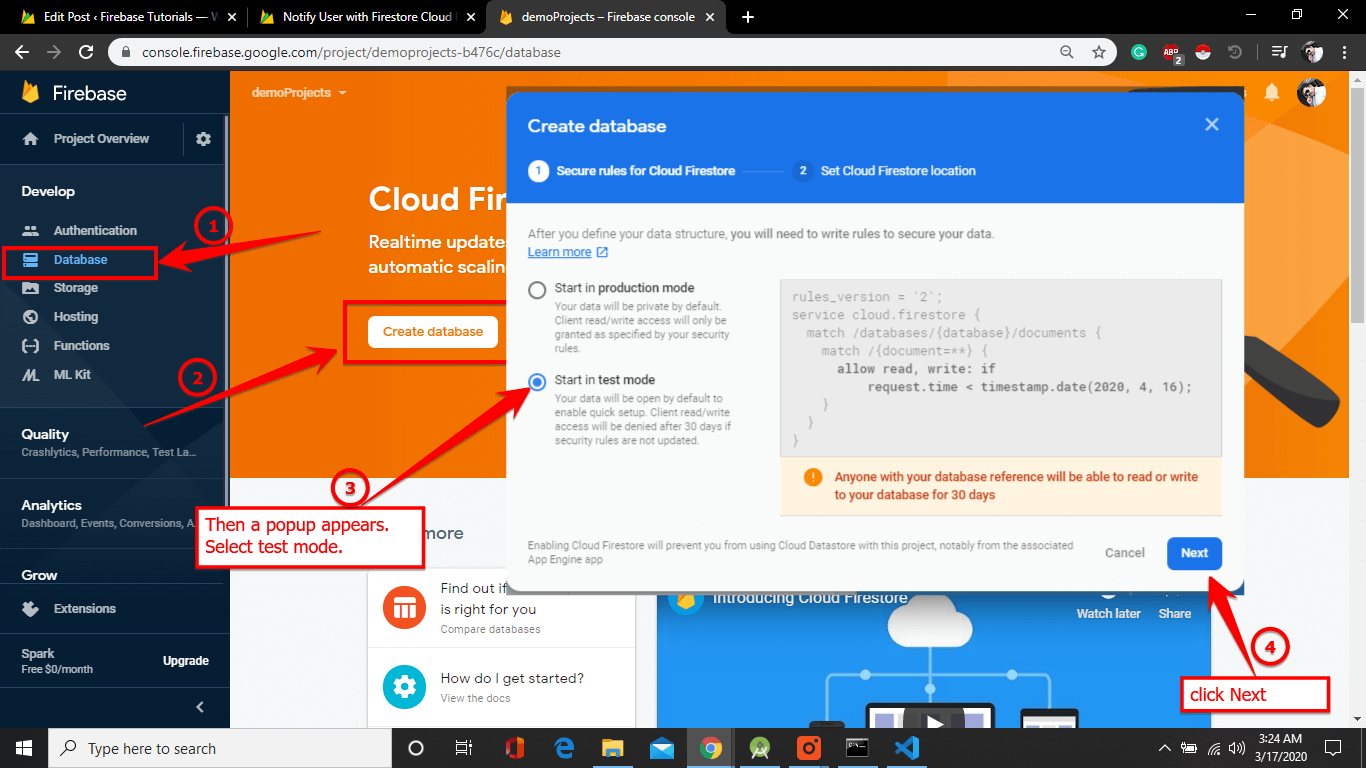Click Upgrade next to Spark plan
The width and height of the screenshot is (1366, 768).
[x=186, y=661]
